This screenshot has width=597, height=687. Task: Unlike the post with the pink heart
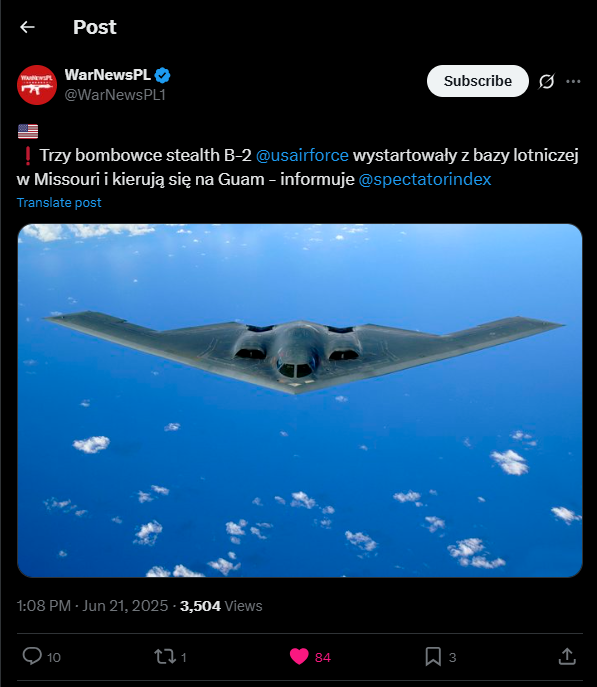click(299, 657)
